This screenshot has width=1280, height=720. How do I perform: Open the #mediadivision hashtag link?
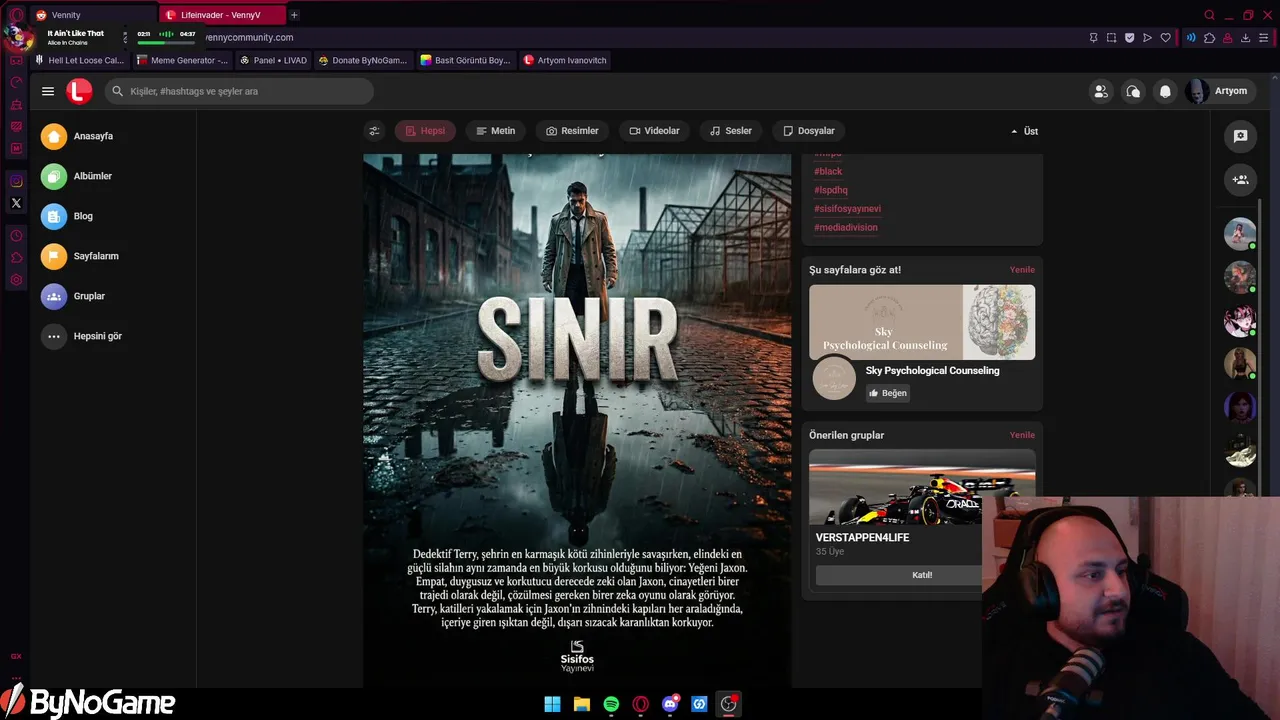click(x=846, y=228)
